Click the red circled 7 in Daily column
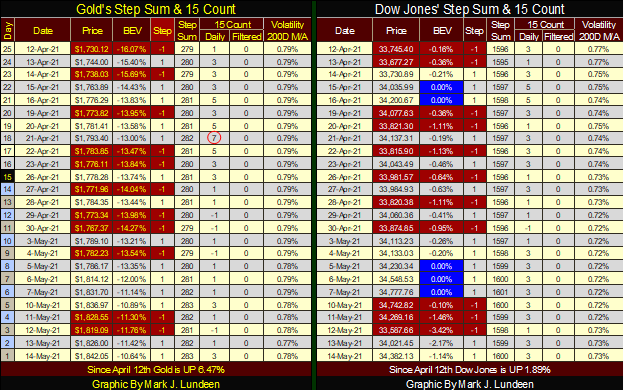 [214, 138]
